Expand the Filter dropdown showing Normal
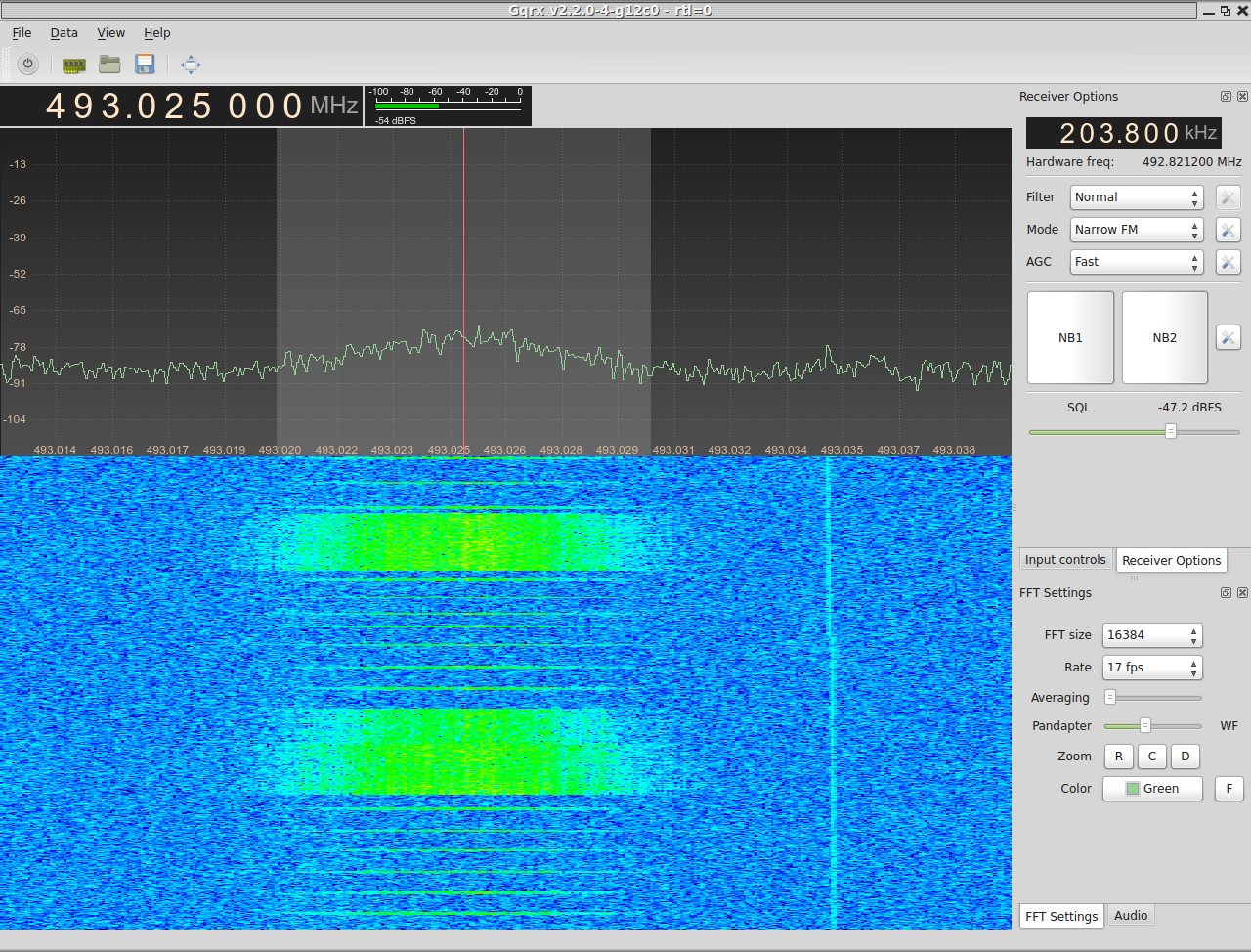1251x952 pixels. pyautogui.click(x=1136, y=197)
